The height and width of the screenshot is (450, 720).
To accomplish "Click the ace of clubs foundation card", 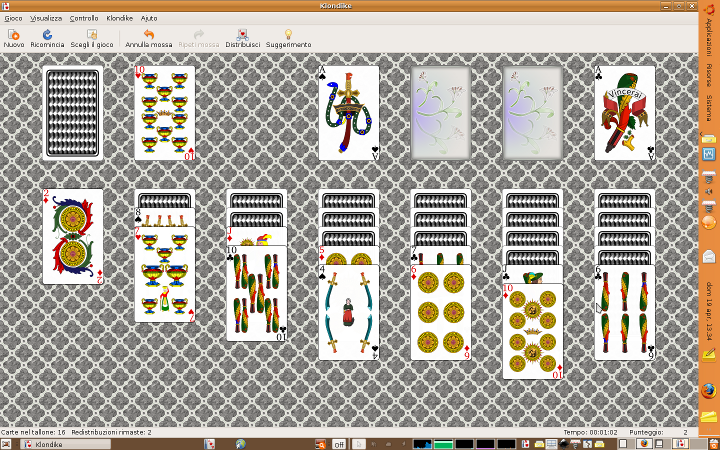I will [x=624, y=113].
